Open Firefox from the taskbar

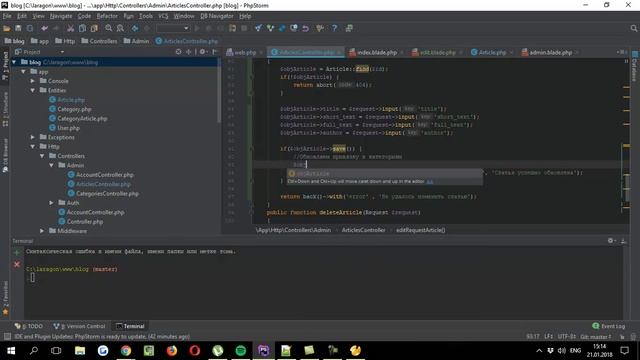coord(172,351)
